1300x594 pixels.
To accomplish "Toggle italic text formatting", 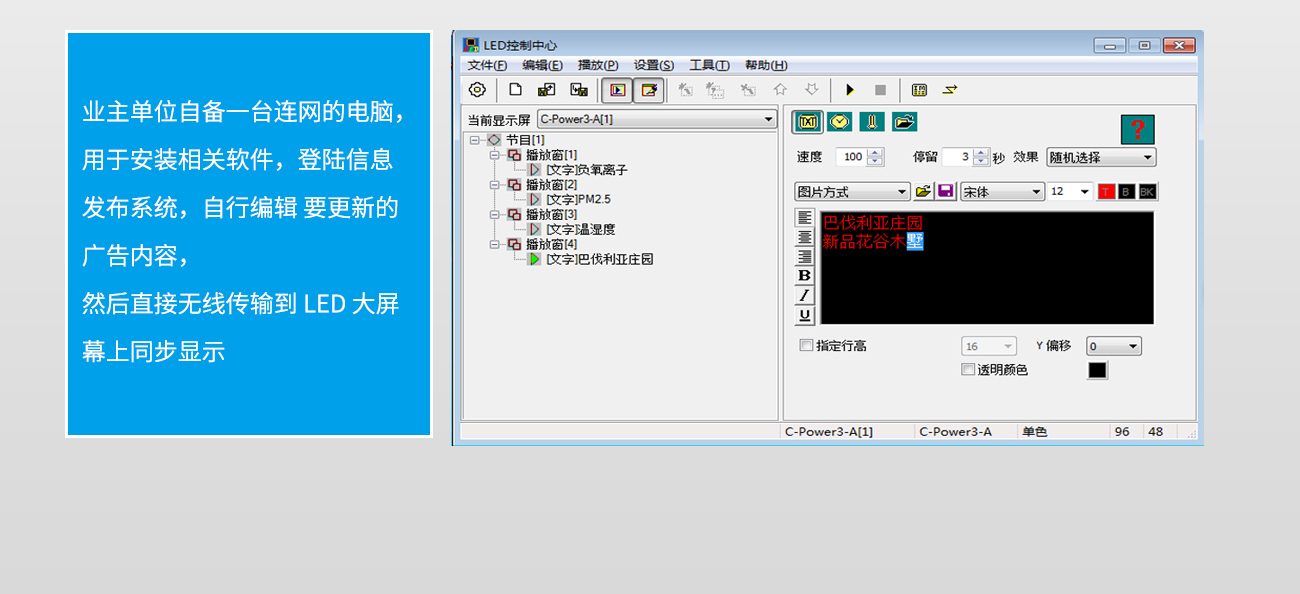I will 805,295.
